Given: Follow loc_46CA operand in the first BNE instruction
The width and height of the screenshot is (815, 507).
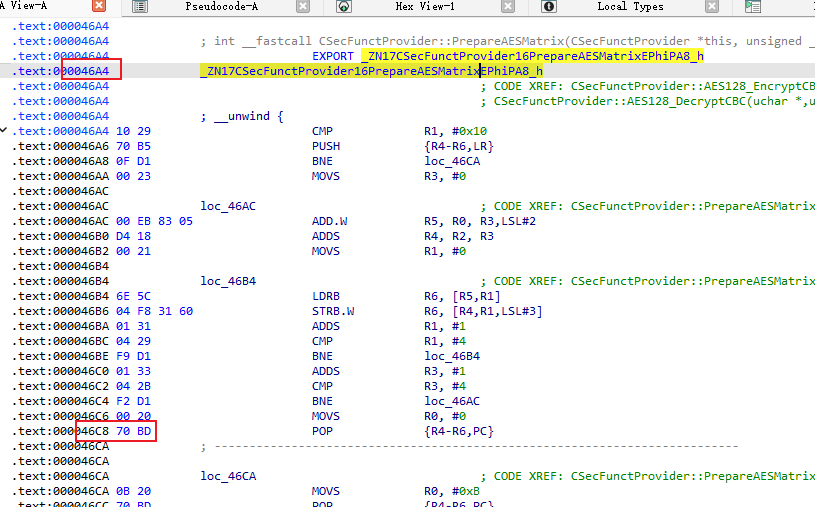Looking at the screenshot, I should (x=451, y=161).
